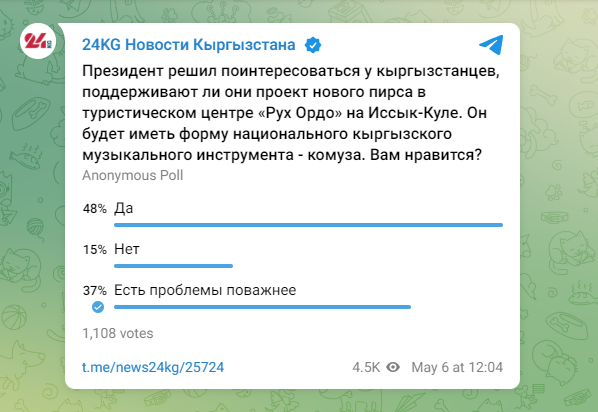Open 24KG Новости Кыргызстана channel title
Image resolution: width=598 pixels, height=412 pixels.
coord(189,45)
